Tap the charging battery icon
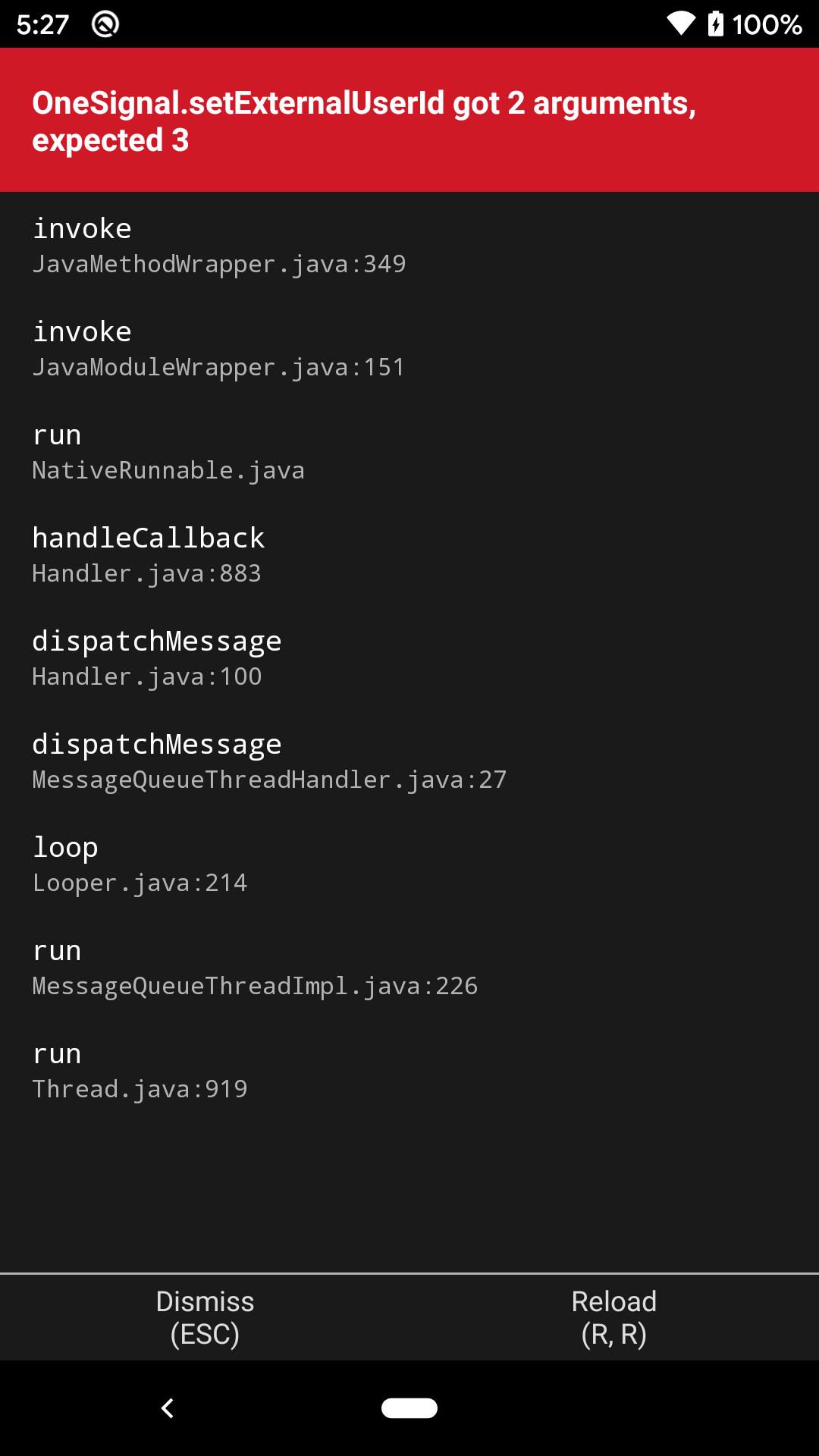Screen dimensions: 819x1456 pyautogui.click(x=717, y=24)
